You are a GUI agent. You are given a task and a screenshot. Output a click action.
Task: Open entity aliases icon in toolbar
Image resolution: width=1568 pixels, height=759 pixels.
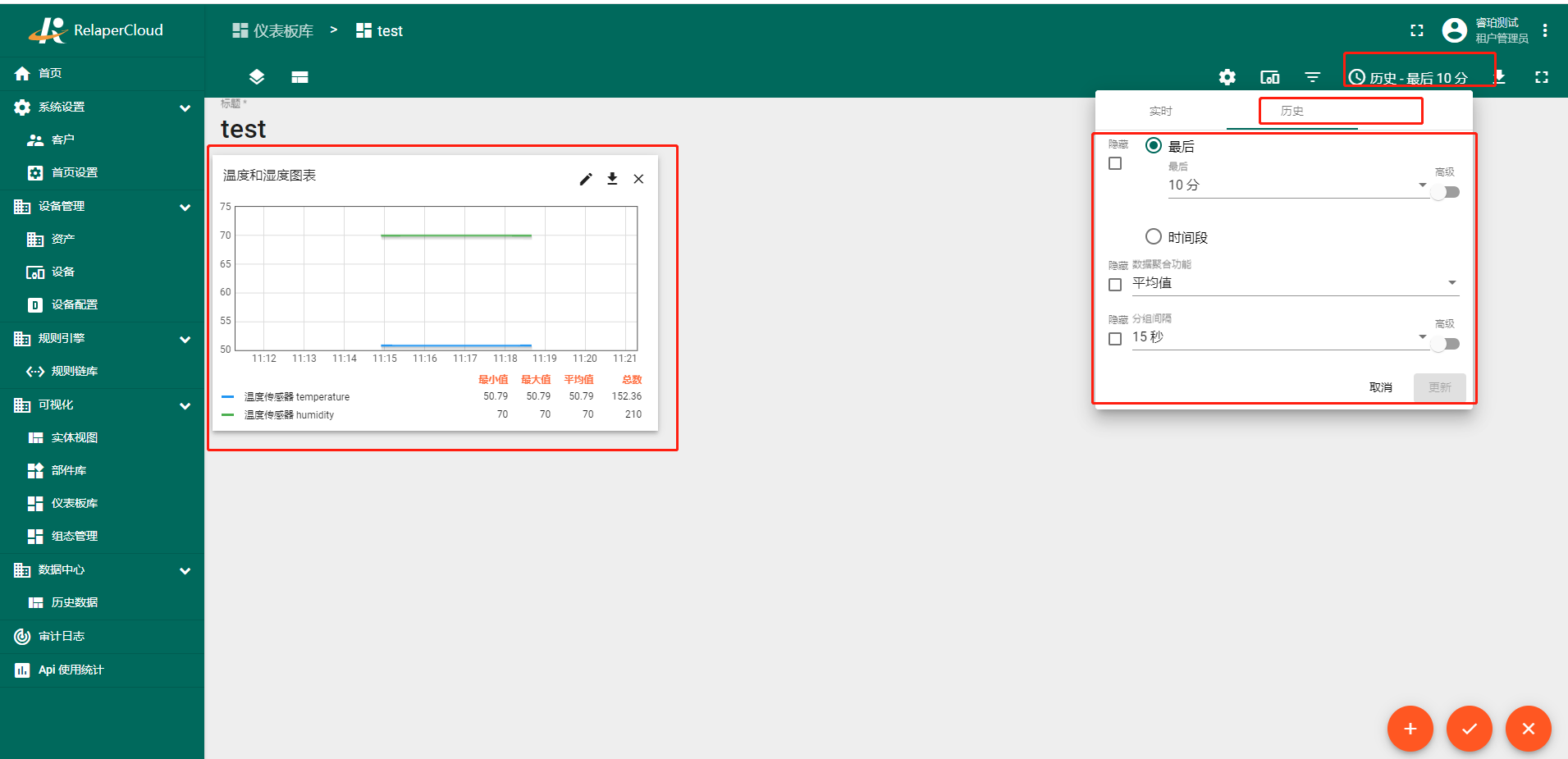click(x=1270, y=77)
